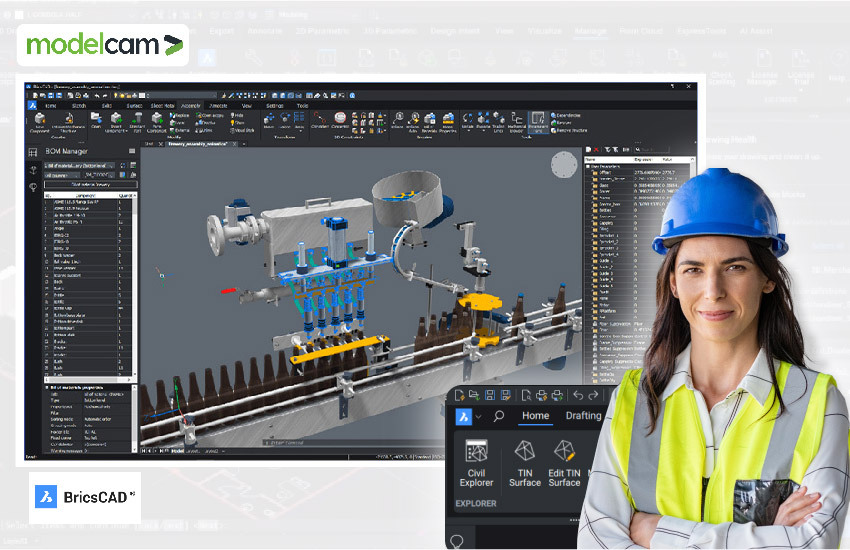Viewport: 850px width, 550px height.
Task: Click the red delete icon in Parameters panel
Action: click(596, 150)
